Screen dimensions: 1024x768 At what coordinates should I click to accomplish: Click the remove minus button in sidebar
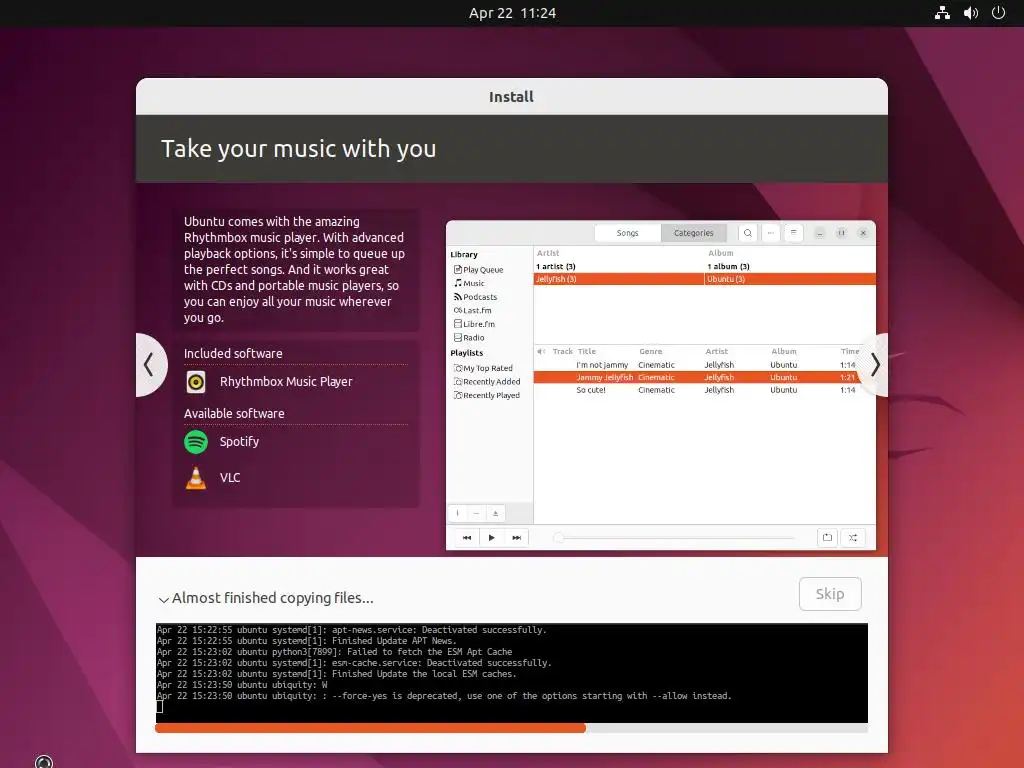476,513
